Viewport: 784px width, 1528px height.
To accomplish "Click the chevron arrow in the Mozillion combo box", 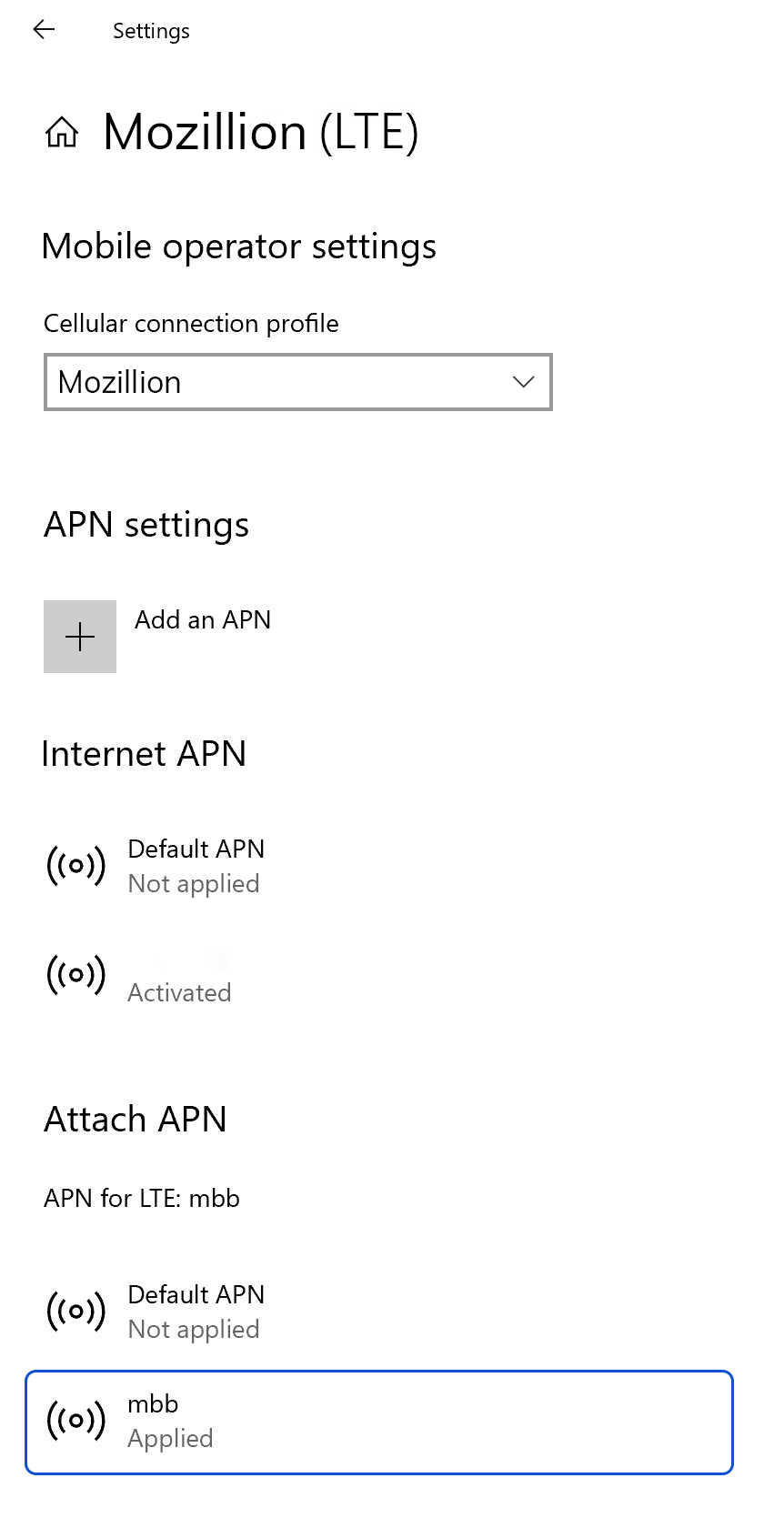I will coord(523,382).
